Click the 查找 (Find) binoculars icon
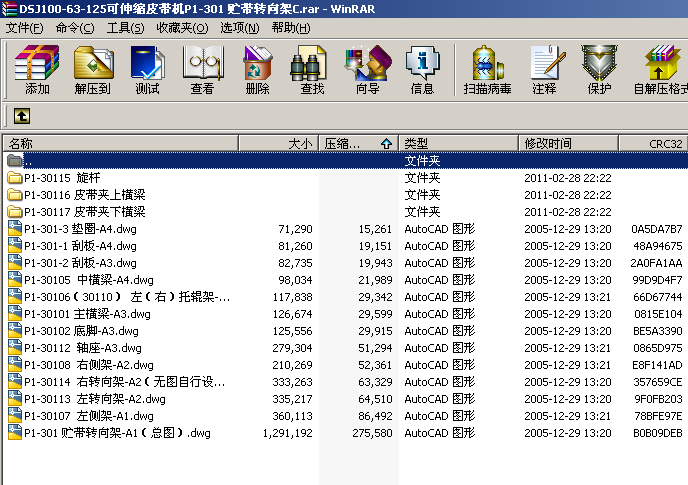The image size is (688, 485). [x=312, y=70]
